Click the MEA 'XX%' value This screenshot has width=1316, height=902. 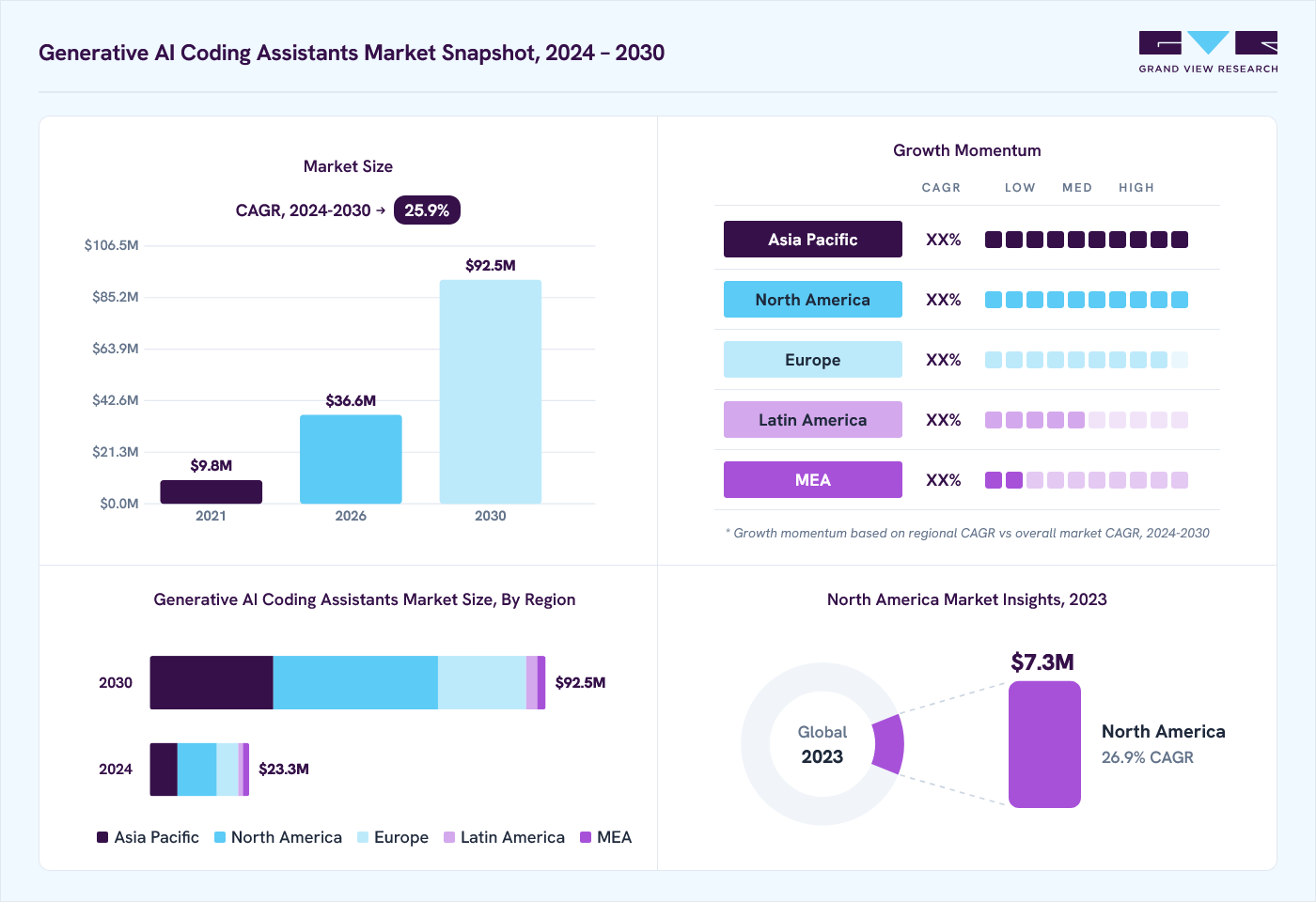tap(944, 480)
